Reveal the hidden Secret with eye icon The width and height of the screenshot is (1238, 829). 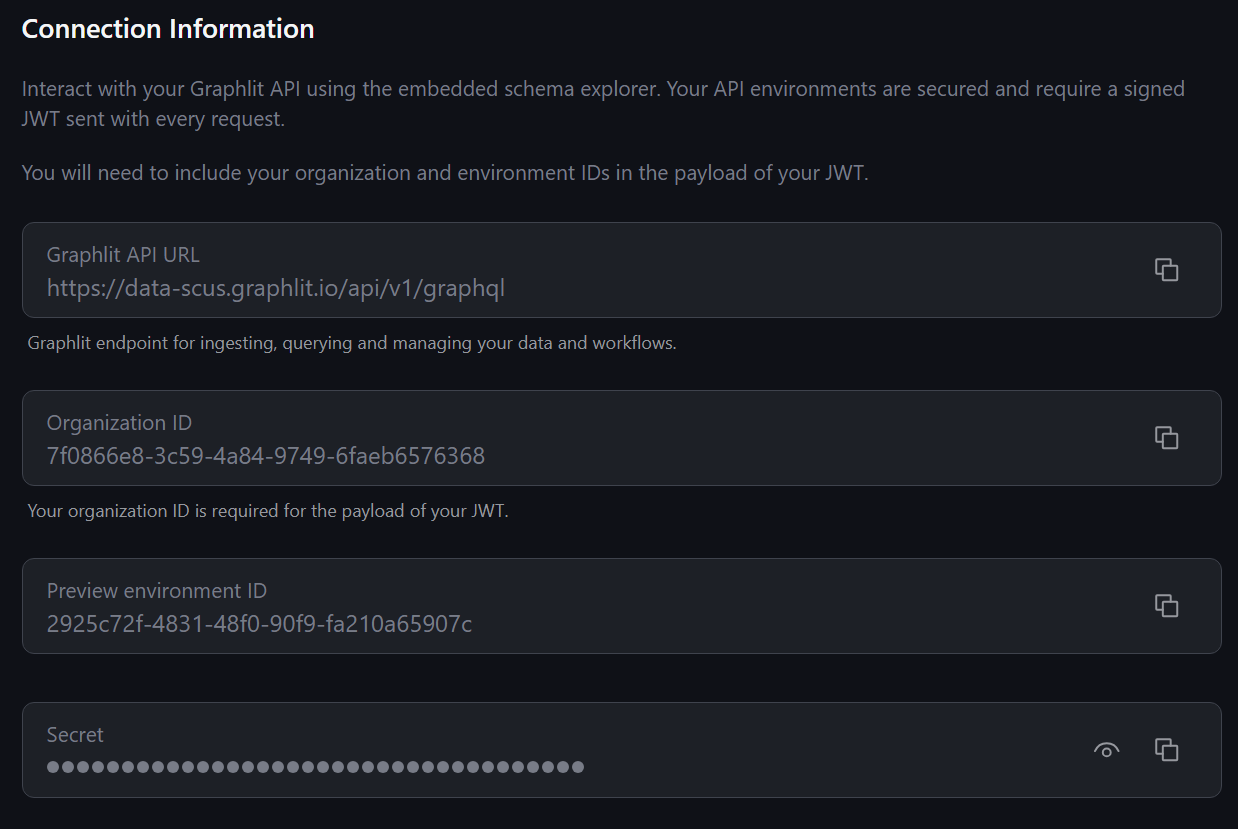[x=1106, y=750]
